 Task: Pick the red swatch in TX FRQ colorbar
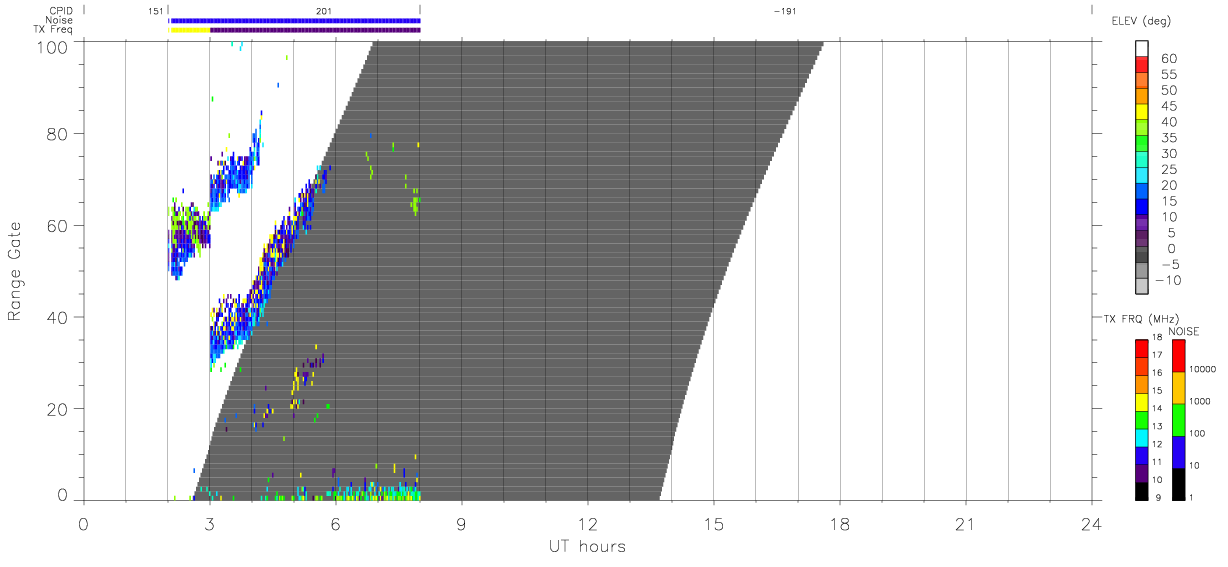click(1142, 348)
